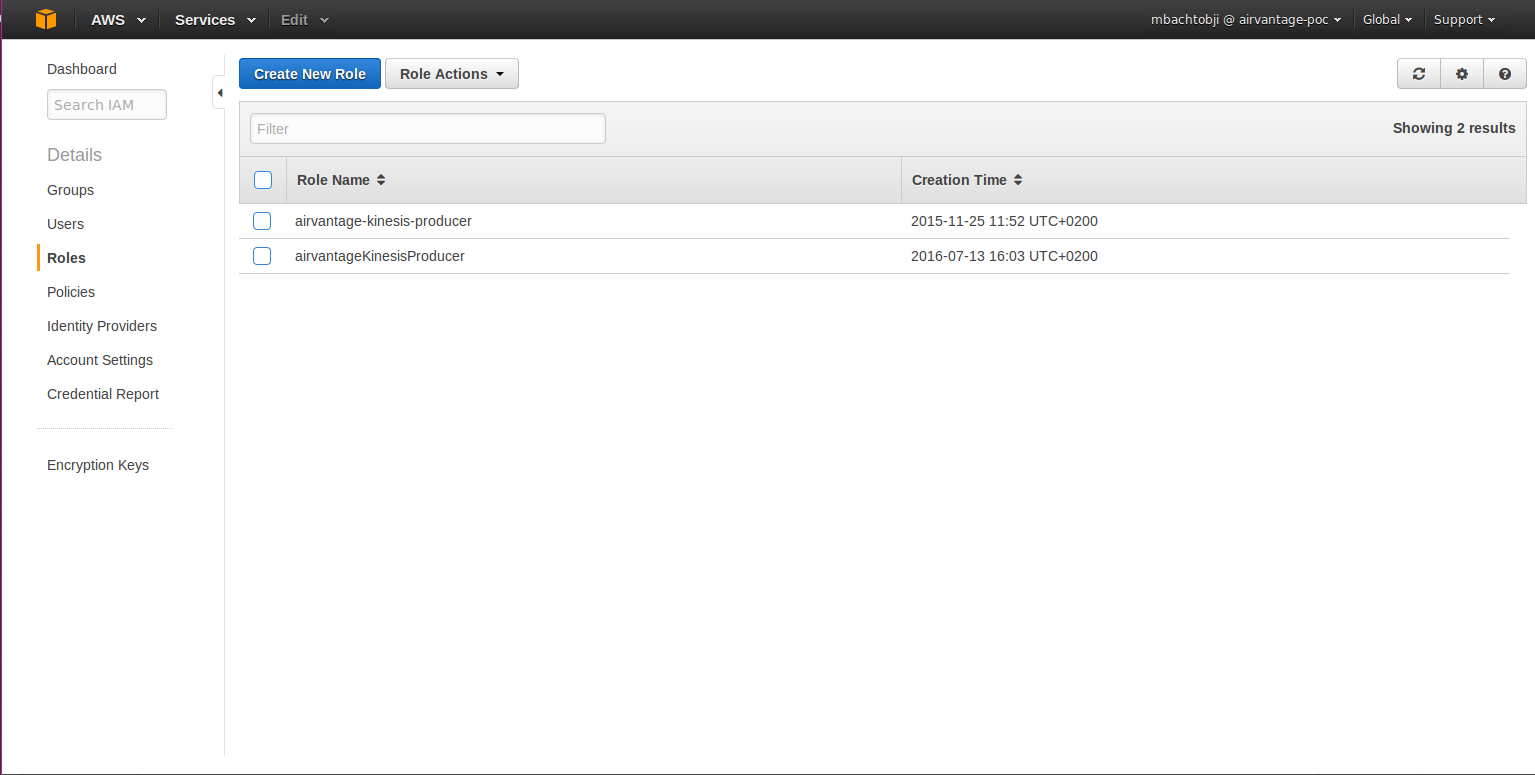Sort by Role Name column arrows

[x=381, y=180]
